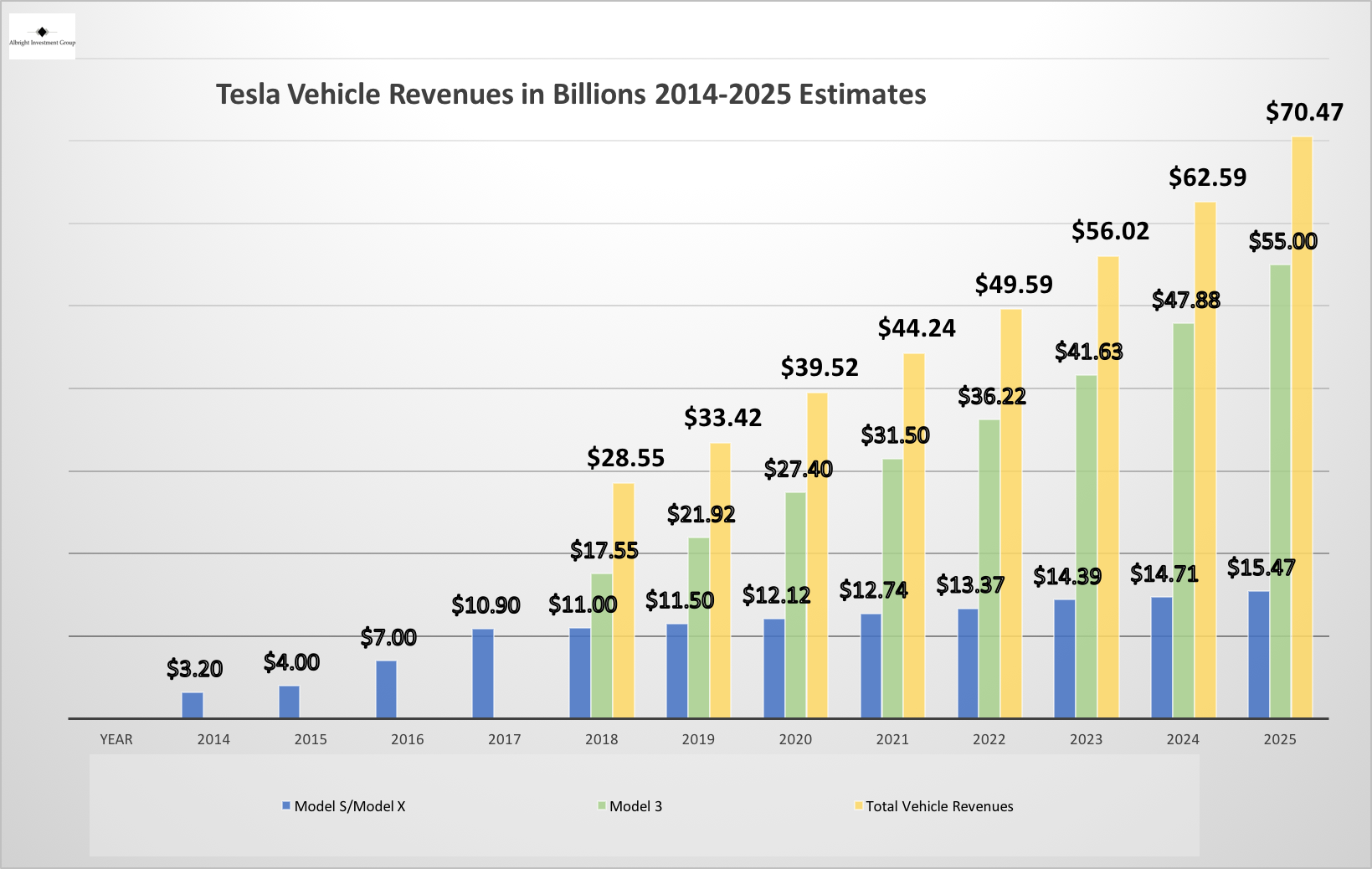Screen dimensions: 1372x869
Task: Click the $13.37 data label
Action: coord(969,585)
